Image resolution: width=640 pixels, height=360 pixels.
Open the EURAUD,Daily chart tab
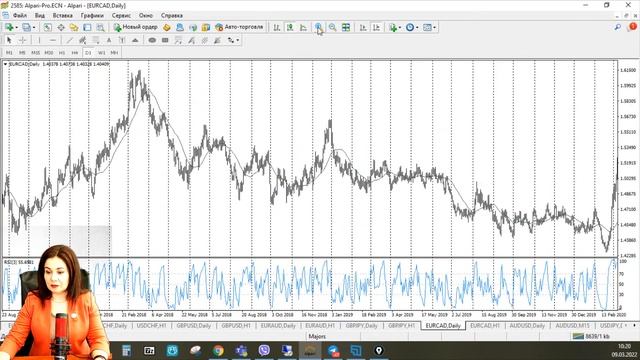(278, 326)
